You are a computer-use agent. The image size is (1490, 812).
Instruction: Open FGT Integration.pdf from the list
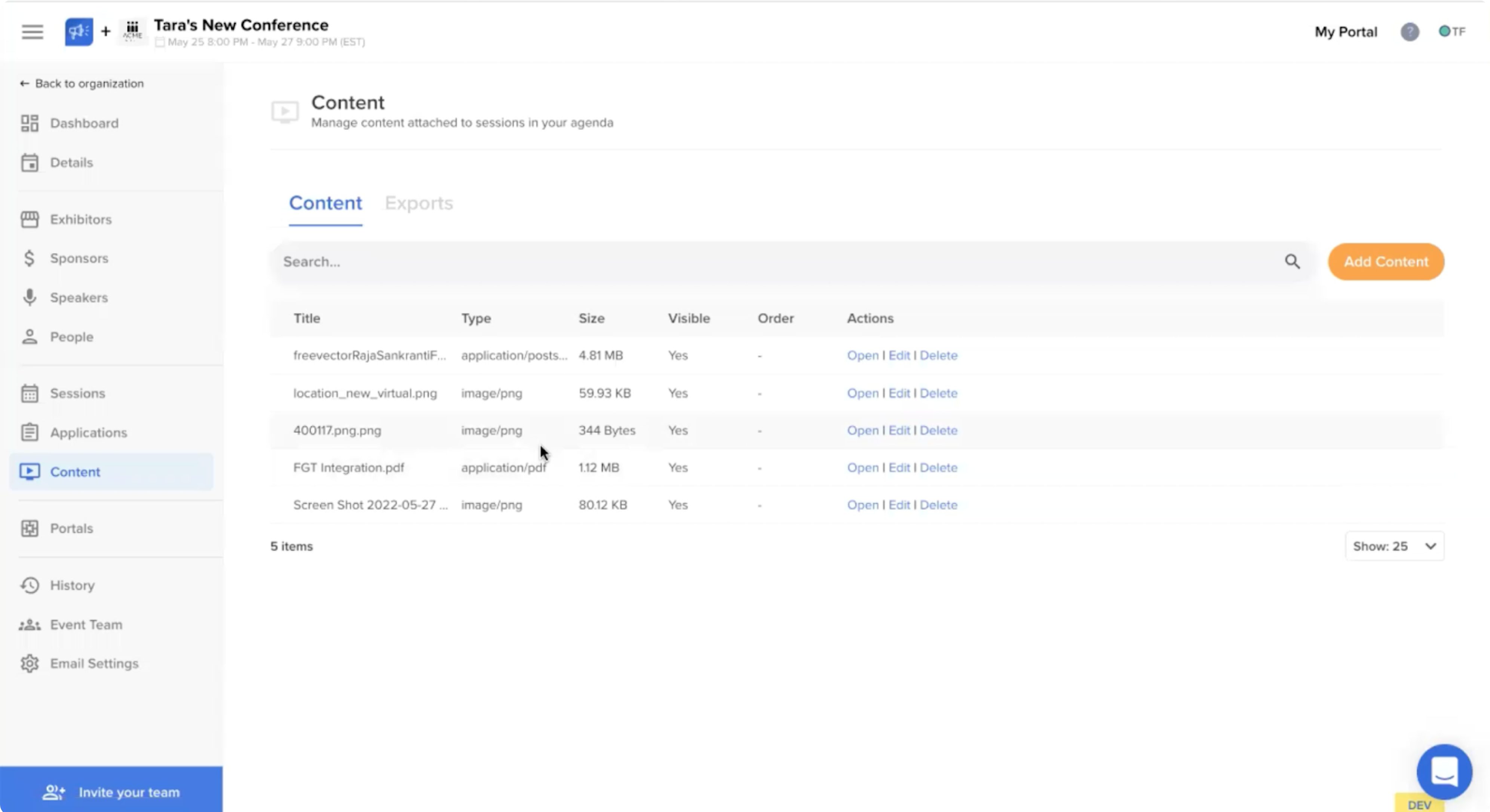click(x=862, y=467)
